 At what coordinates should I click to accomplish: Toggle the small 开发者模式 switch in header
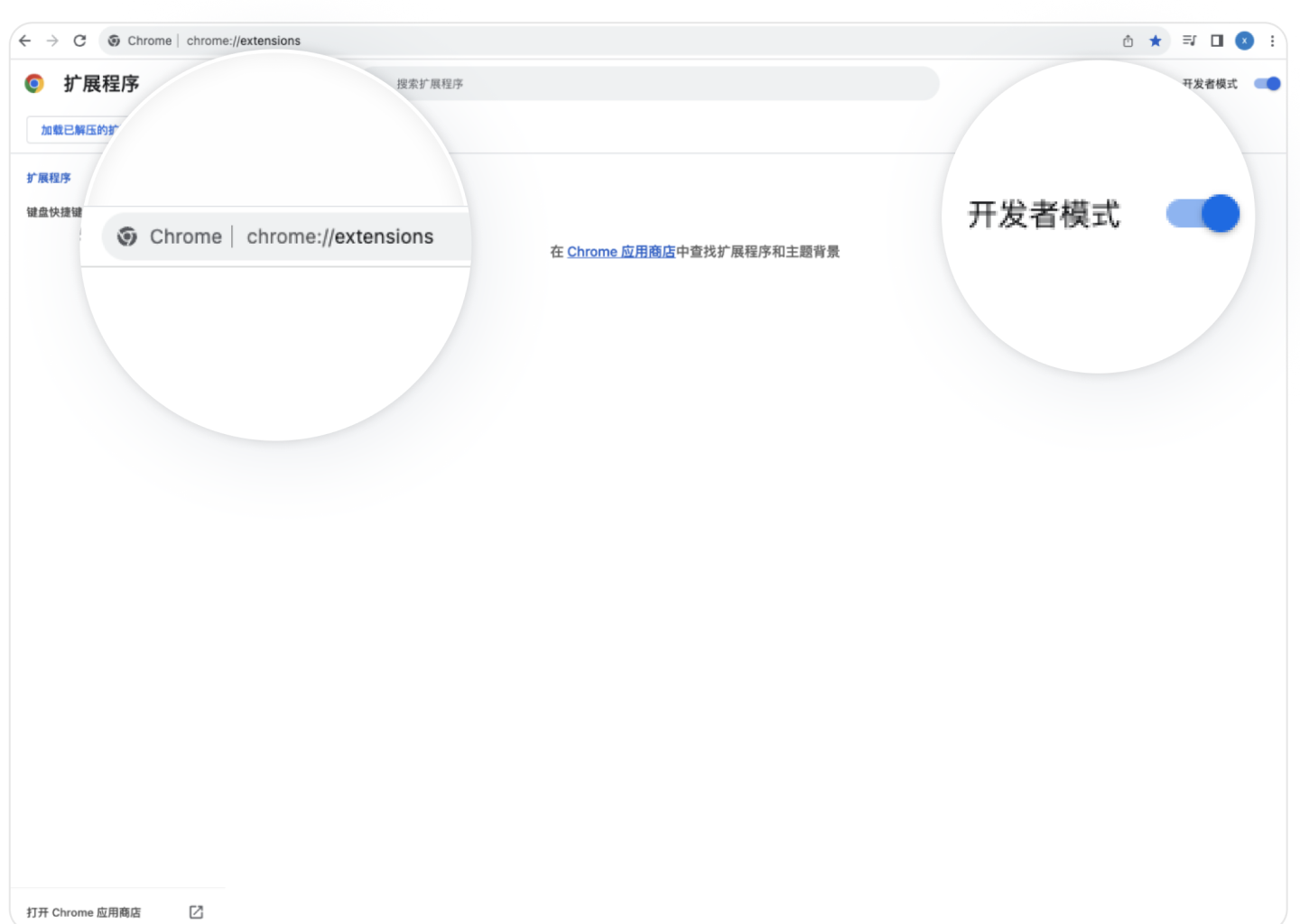click(1267, 84)
